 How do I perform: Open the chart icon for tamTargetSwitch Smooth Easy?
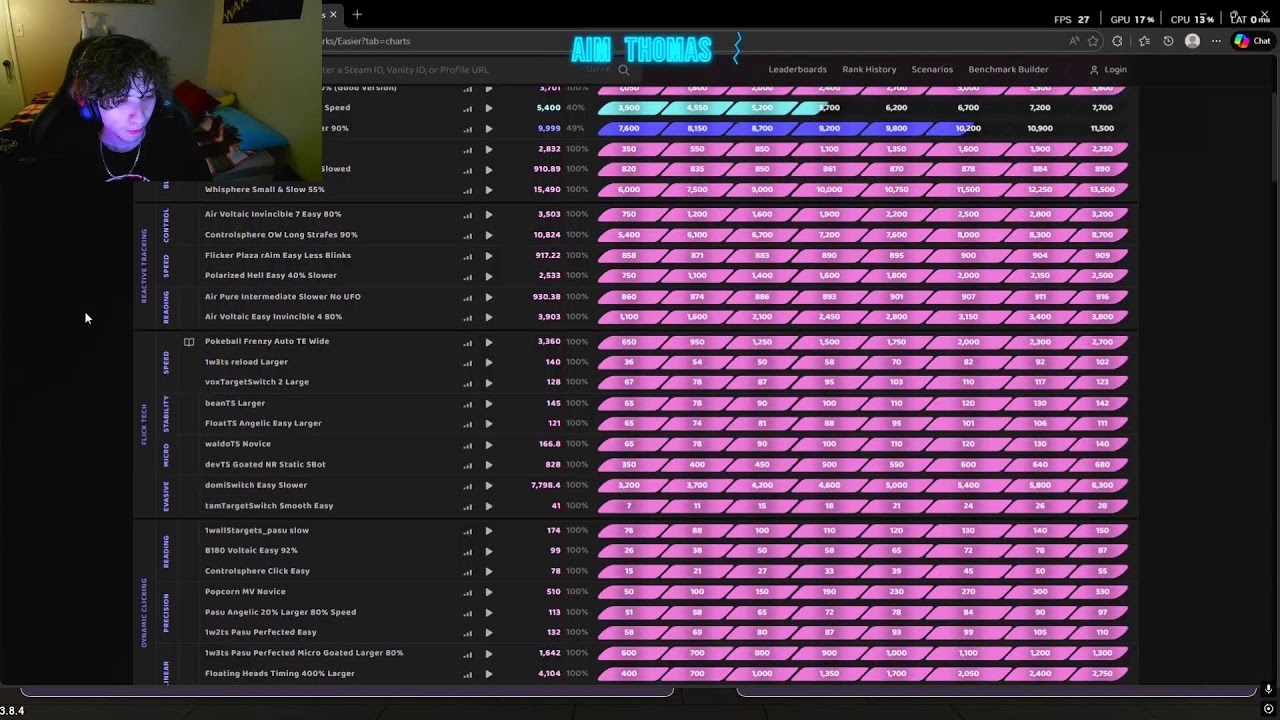tap(468, 506)
